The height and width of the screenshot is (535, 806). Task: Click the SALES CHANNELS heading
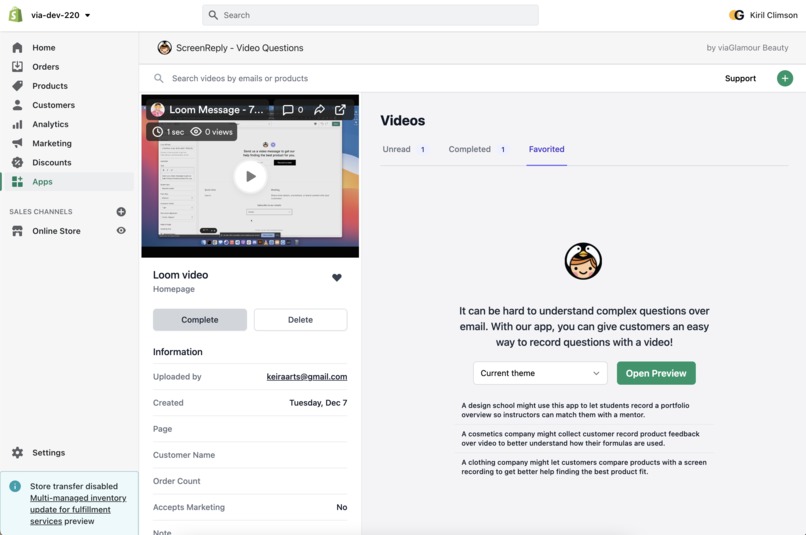pos(41,211)
